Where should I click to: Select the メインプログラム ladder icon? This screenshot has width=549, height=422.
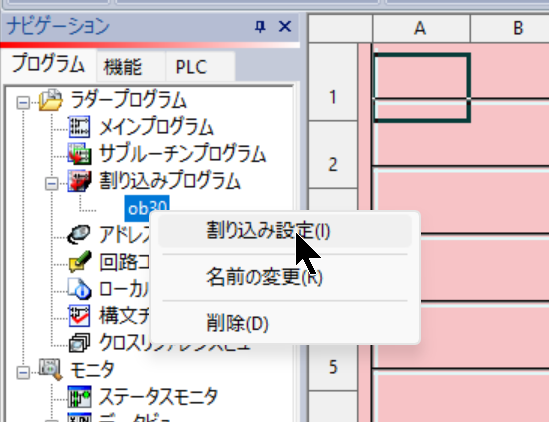79,127
